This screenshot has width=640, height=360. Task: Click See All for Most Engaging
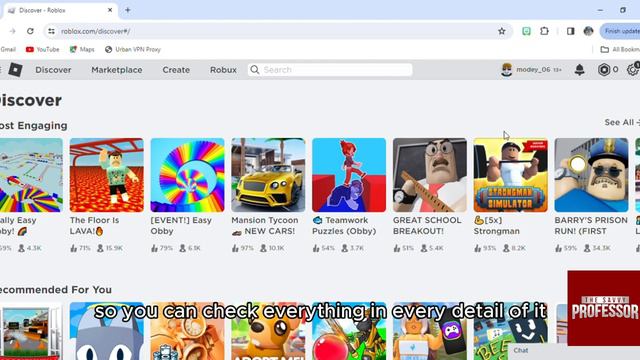(x=622, y=122)
